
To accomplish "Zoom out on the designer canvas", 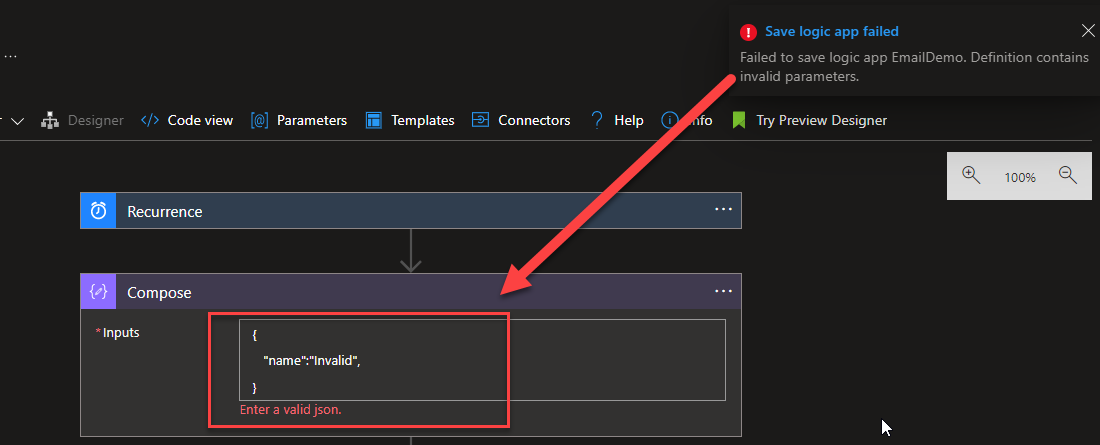I will click(x=1067, y=175).
